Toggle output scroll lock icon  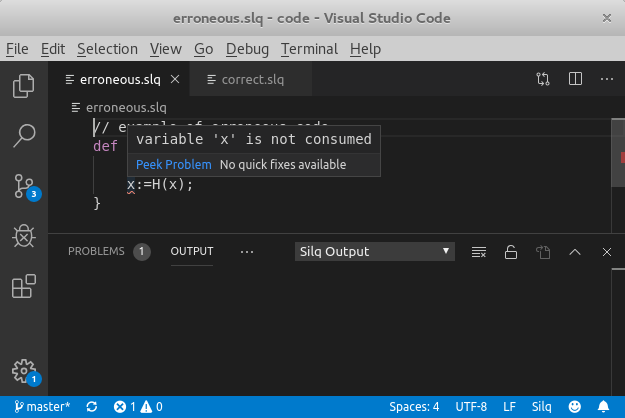click(x=511, y=252)
